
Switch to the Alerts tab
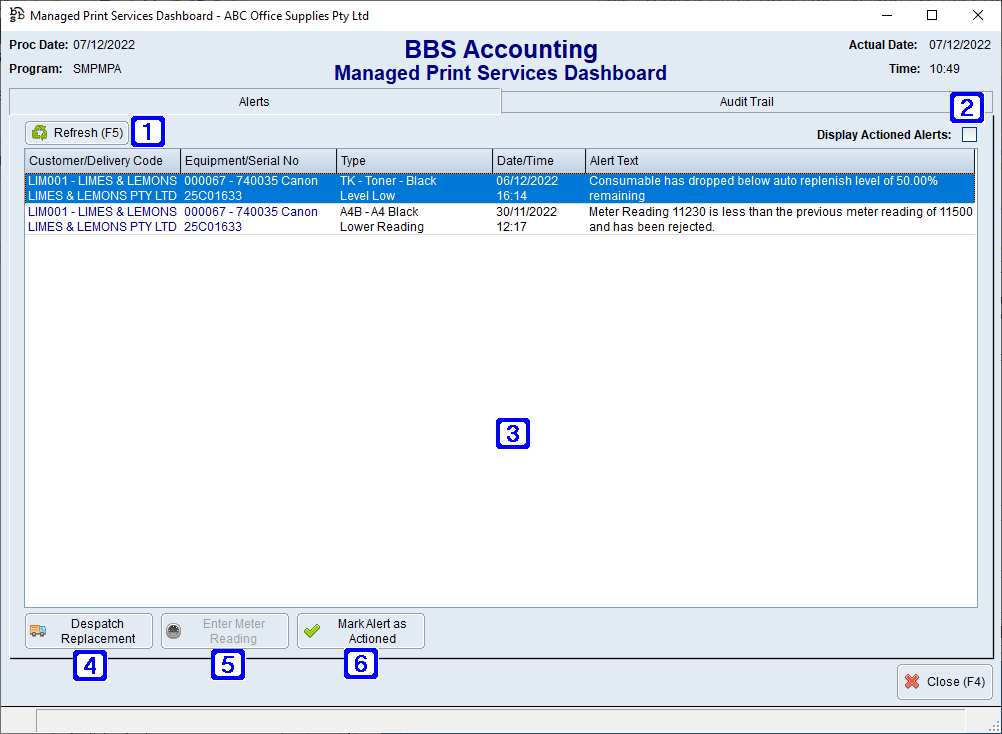coord(253,101)
